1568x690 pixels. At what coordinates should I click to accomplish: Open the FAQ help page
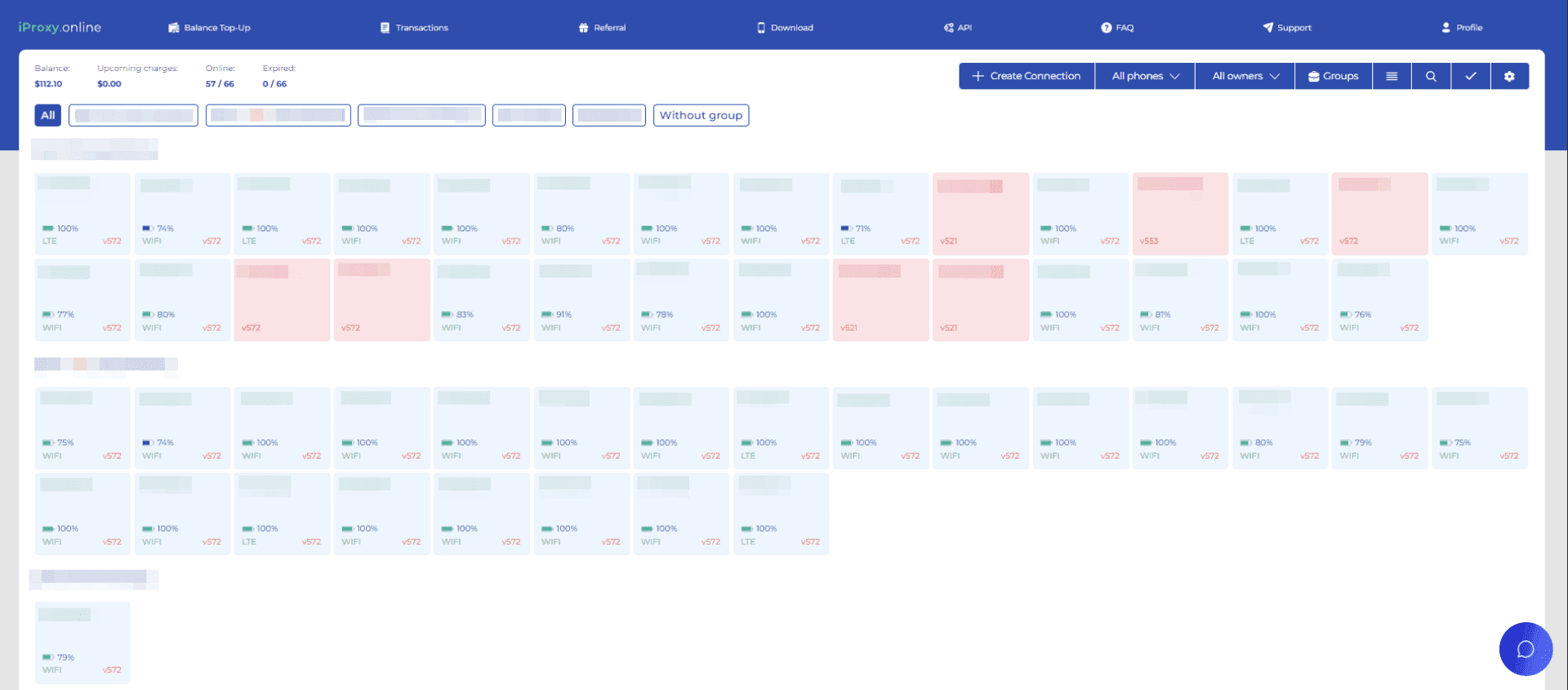[1116, 28]
